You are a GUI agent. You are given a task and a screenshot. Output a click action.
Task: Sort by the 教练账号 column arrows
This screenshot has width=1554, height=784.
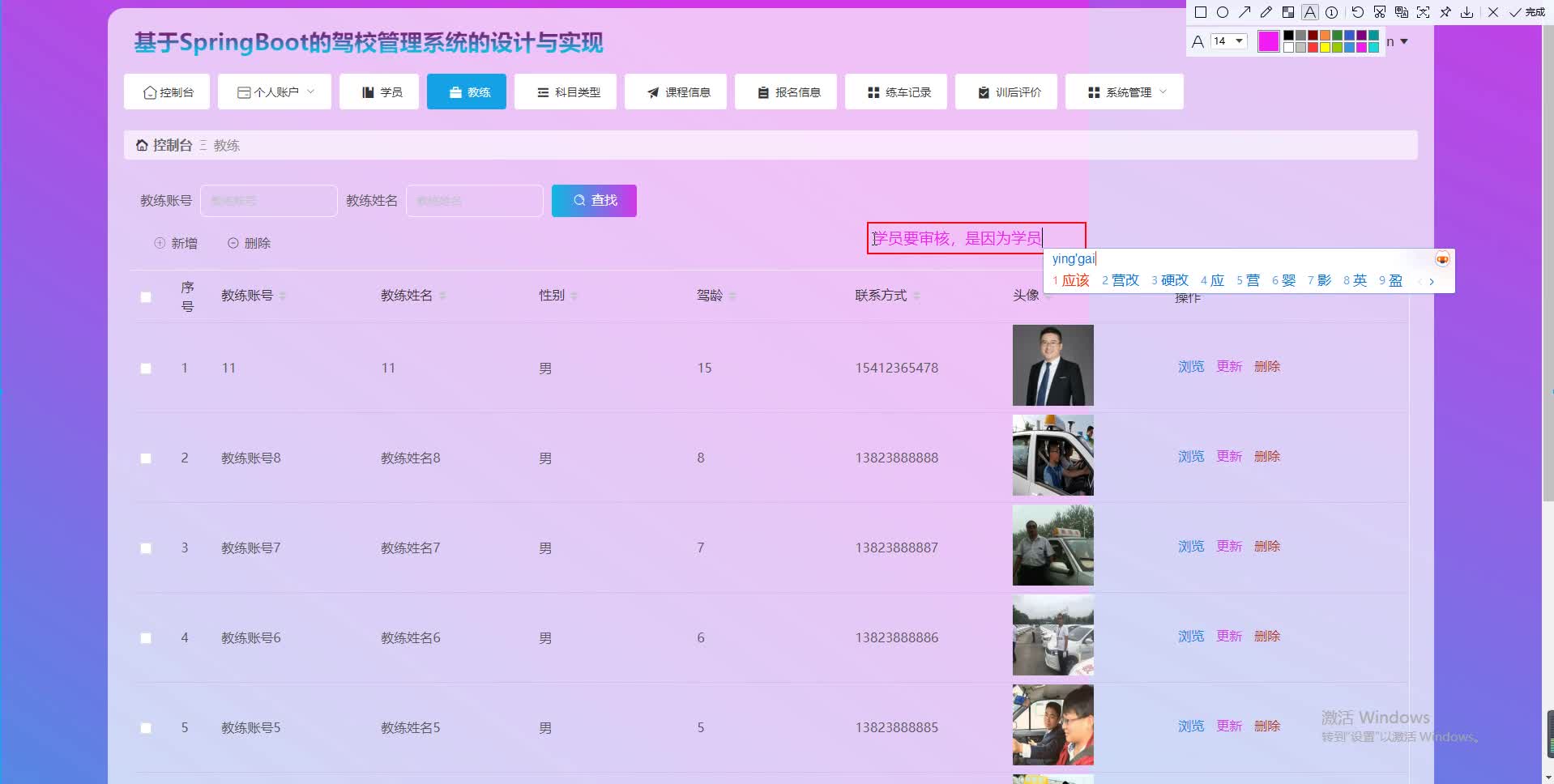point(283,296)
